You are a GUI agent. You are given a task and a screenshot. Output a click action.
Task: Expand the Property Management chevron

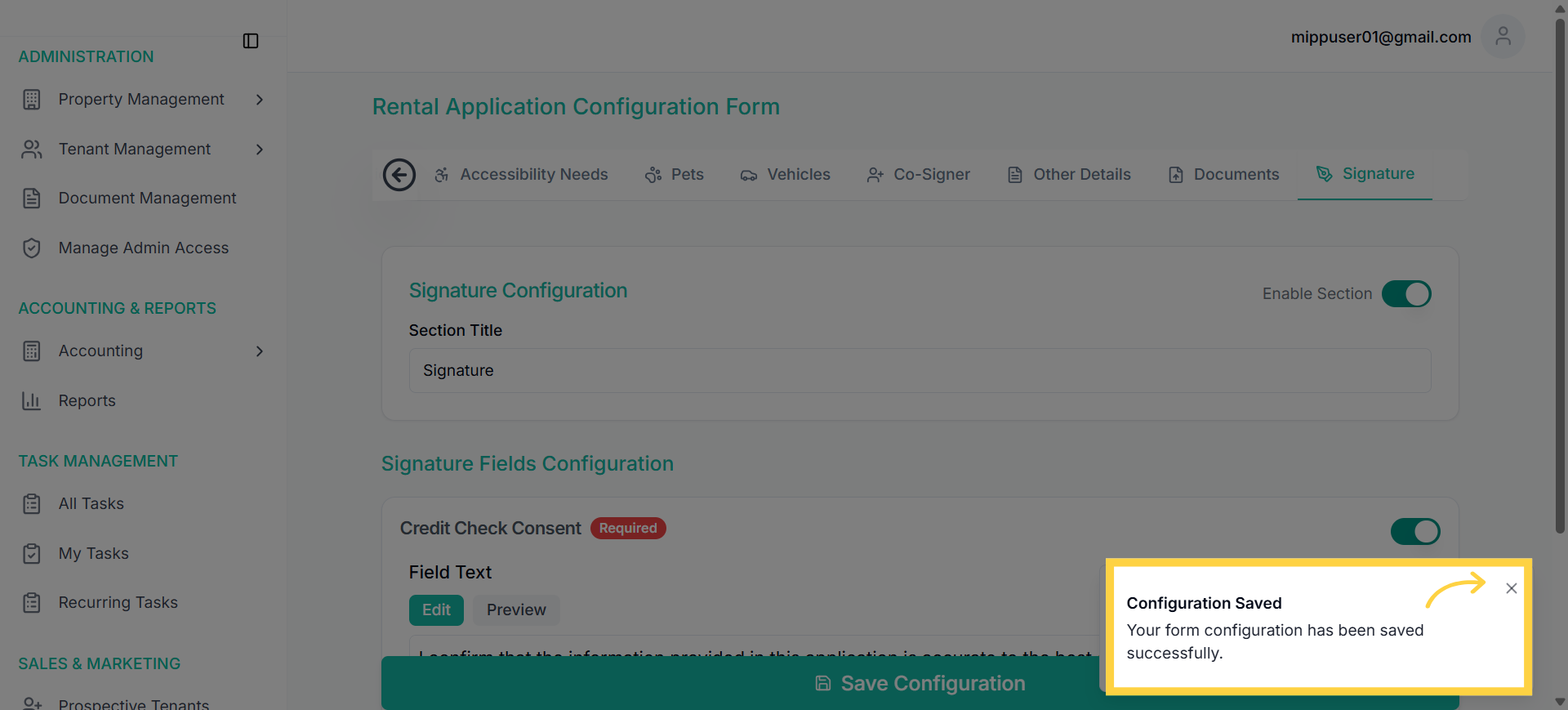pos(260,100)
